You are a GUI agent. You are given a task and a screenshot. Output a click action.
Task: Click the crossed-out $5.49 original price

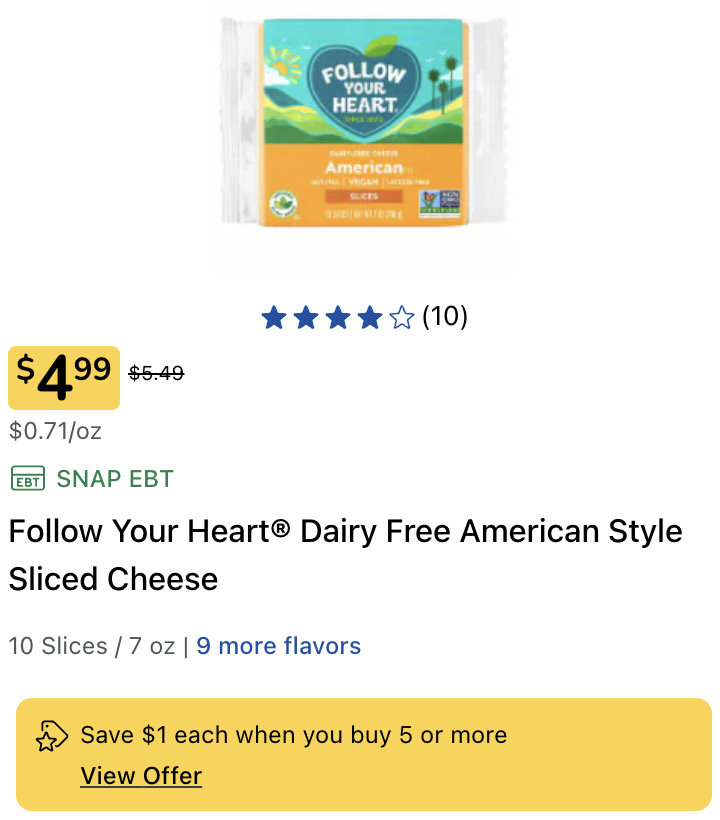click(x=156, y=373)
